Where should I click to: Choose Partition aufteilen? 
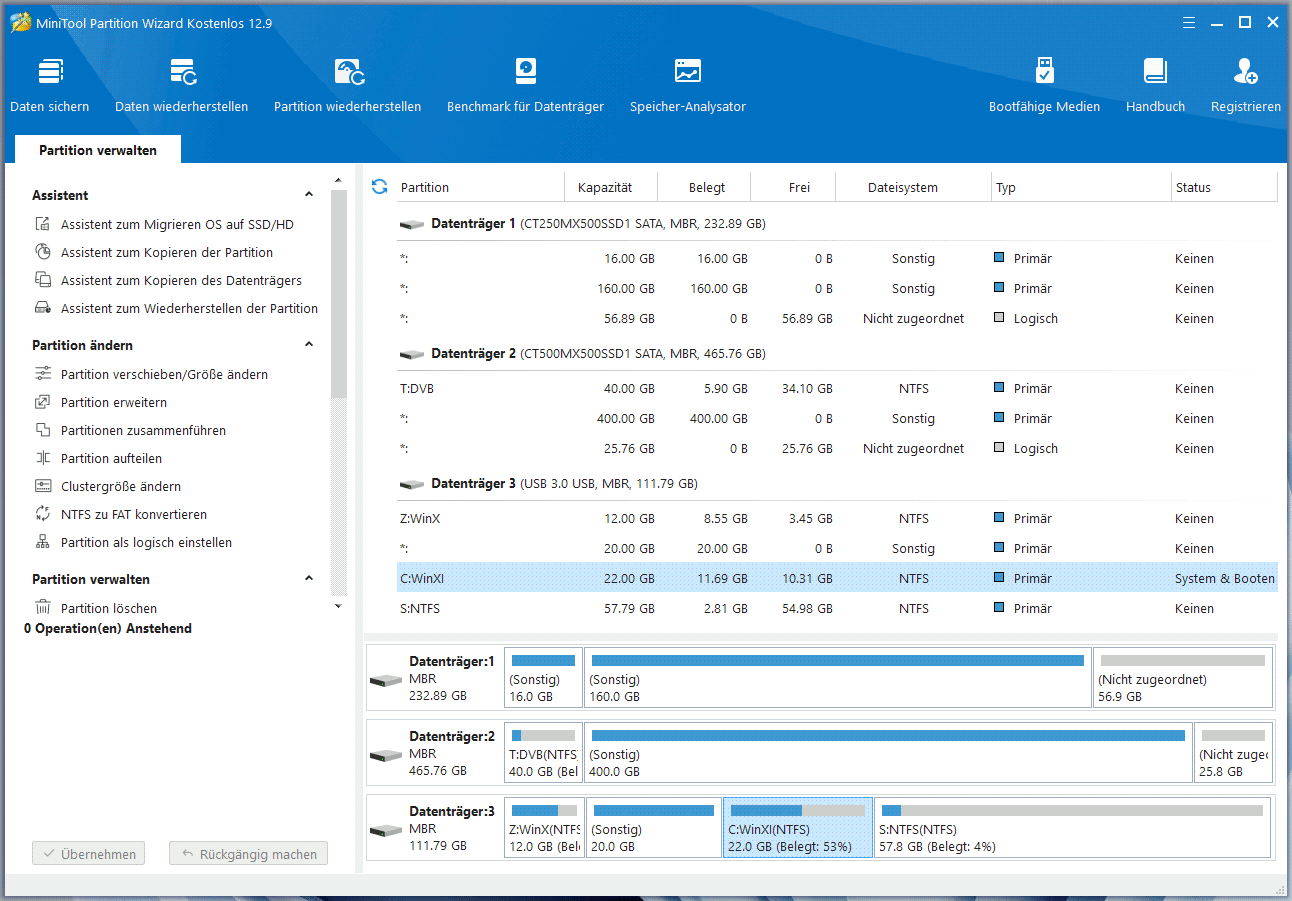pos(111,459)
